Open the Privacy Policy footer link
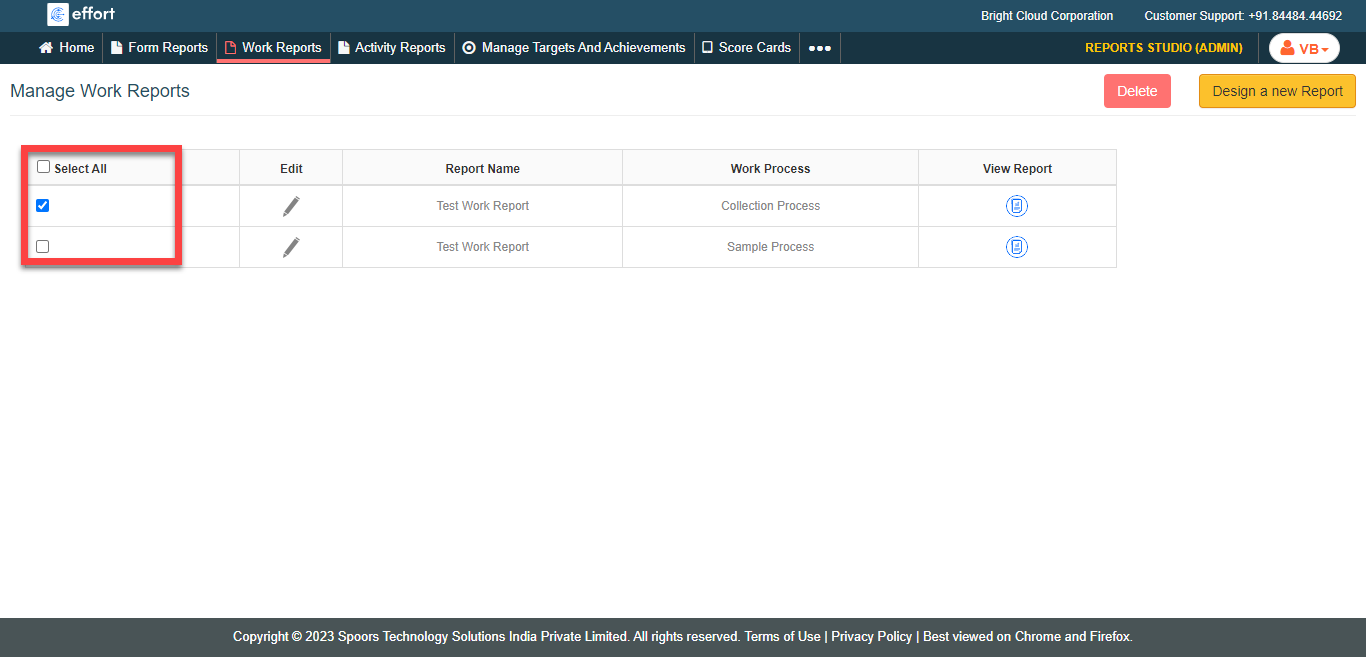 pos(871,637)
